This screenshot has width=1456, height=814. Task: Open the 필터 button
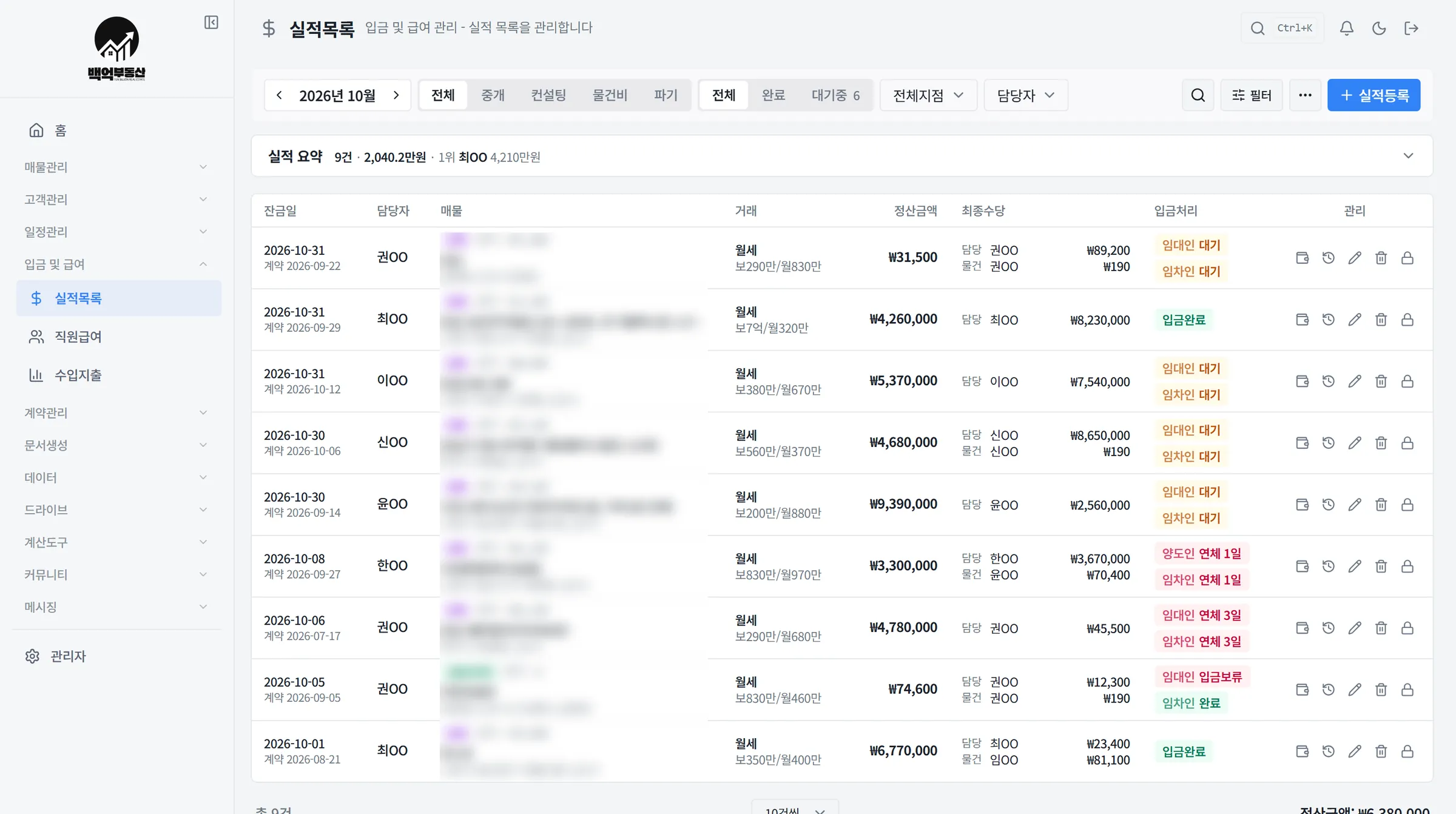click(x=1252, y=95)
